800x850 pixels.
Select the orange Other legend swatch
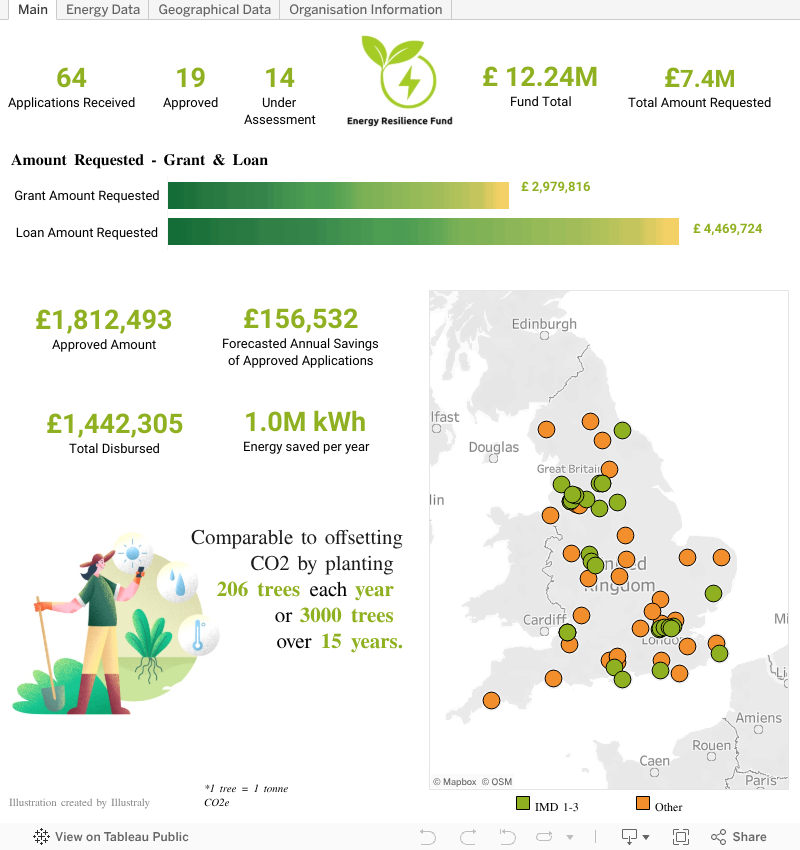click(x=643, y=803)
